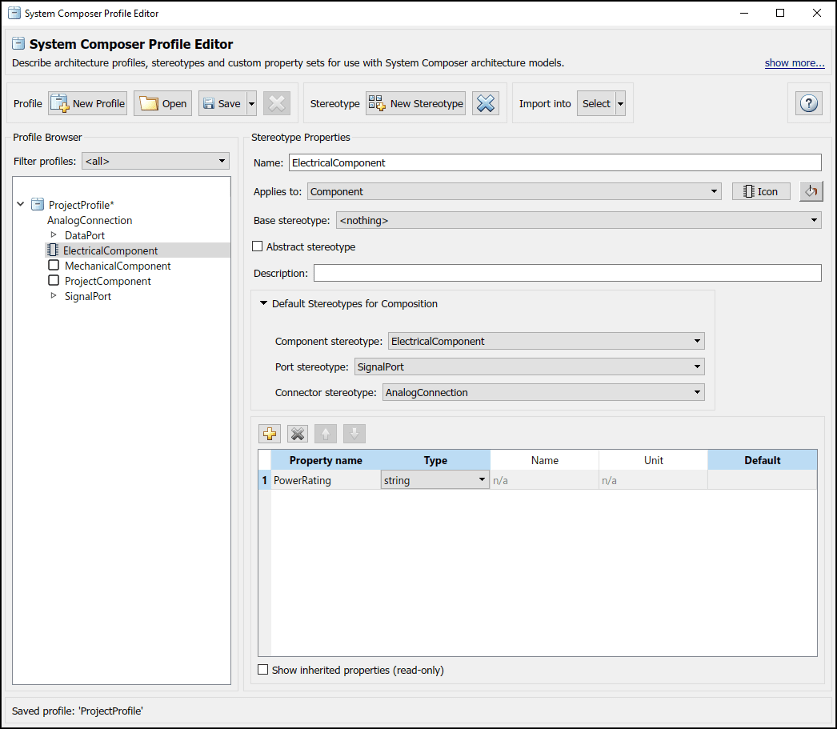Click the New Profile button

[88, 104]
